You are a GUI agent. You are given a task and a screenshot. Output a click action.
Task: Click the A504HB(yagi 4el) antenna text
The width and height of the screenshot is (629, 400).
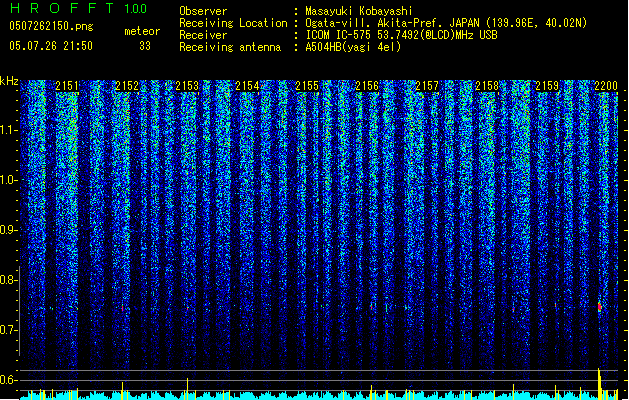pyautogui.click(x=353, y=47)
